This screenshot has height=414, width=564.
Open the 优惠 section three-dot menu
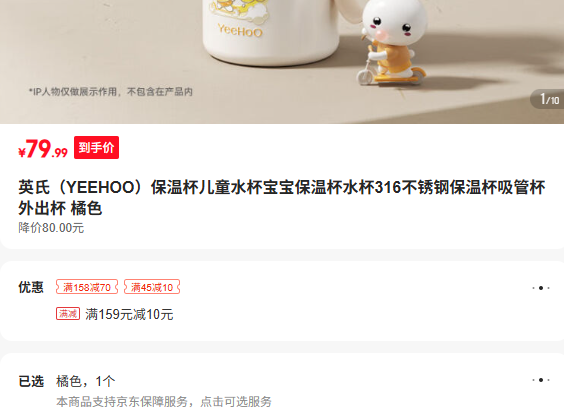point(541,288)
